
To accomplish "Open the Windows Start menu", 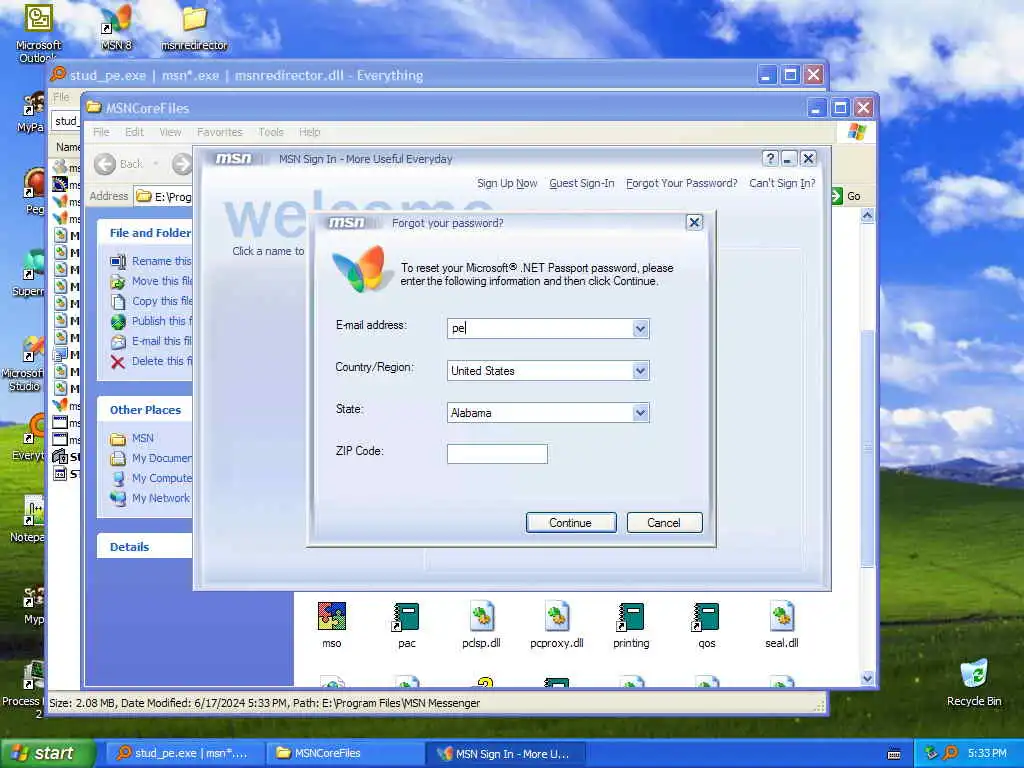I will point(47,754).
